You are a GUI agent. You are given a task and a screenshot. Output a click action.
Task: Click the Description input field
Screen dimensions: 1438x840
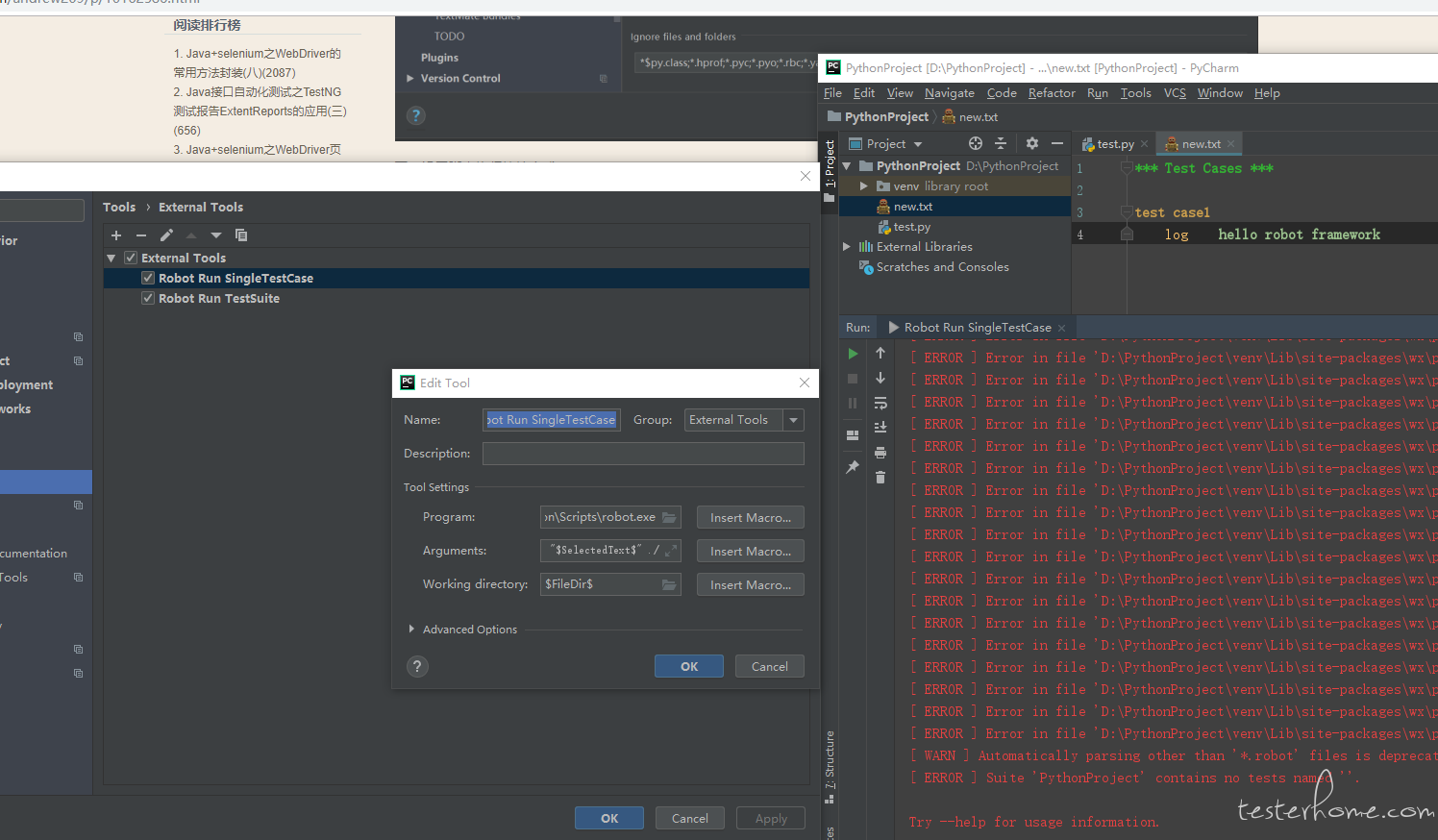click(643, 454)
